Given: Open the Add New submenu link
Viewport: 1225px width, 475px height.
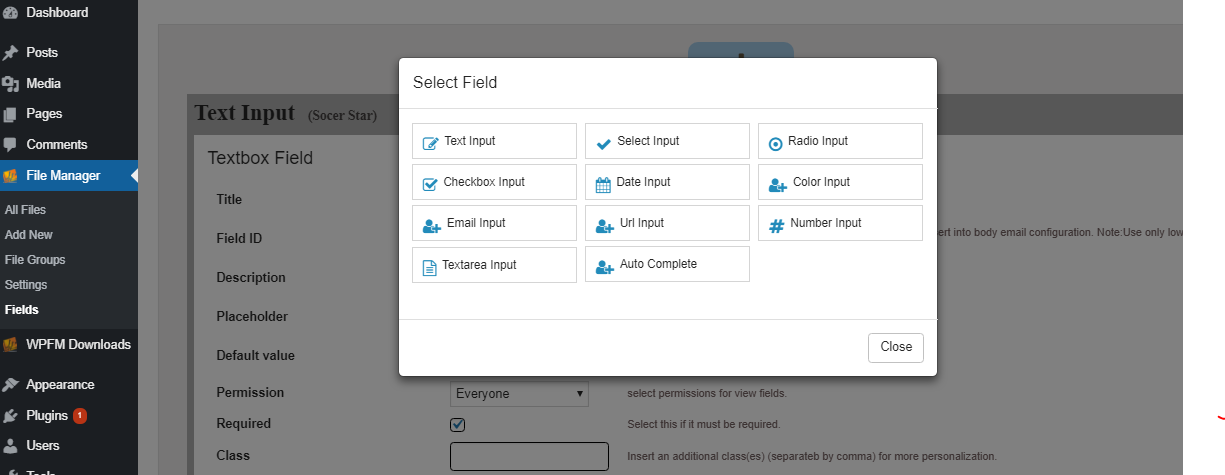Looking at the screenshot, I should [29, 235].
